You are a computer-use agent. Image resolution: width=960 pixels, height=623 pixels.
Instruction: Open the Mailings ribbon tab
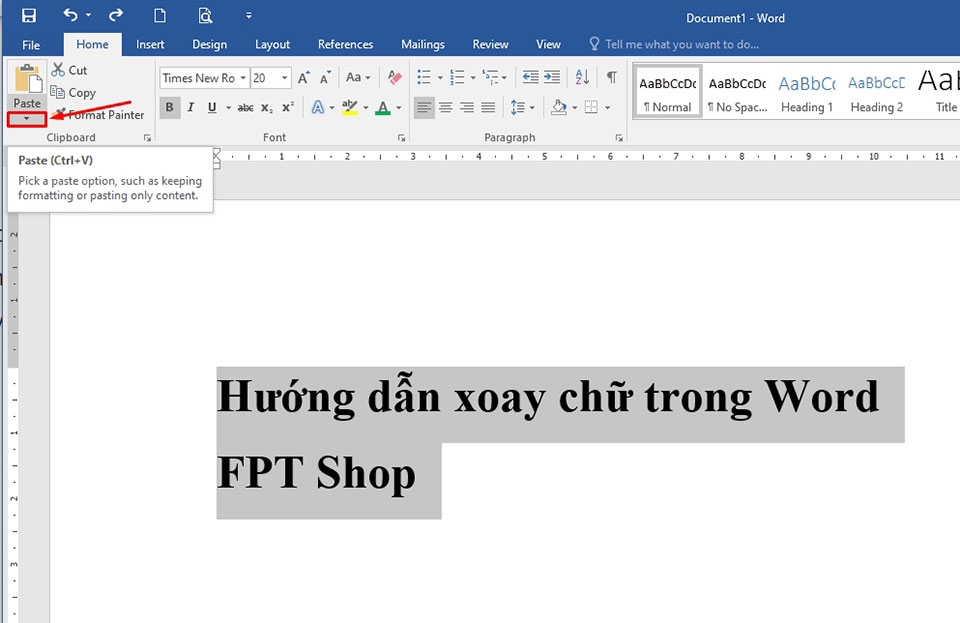422,44
